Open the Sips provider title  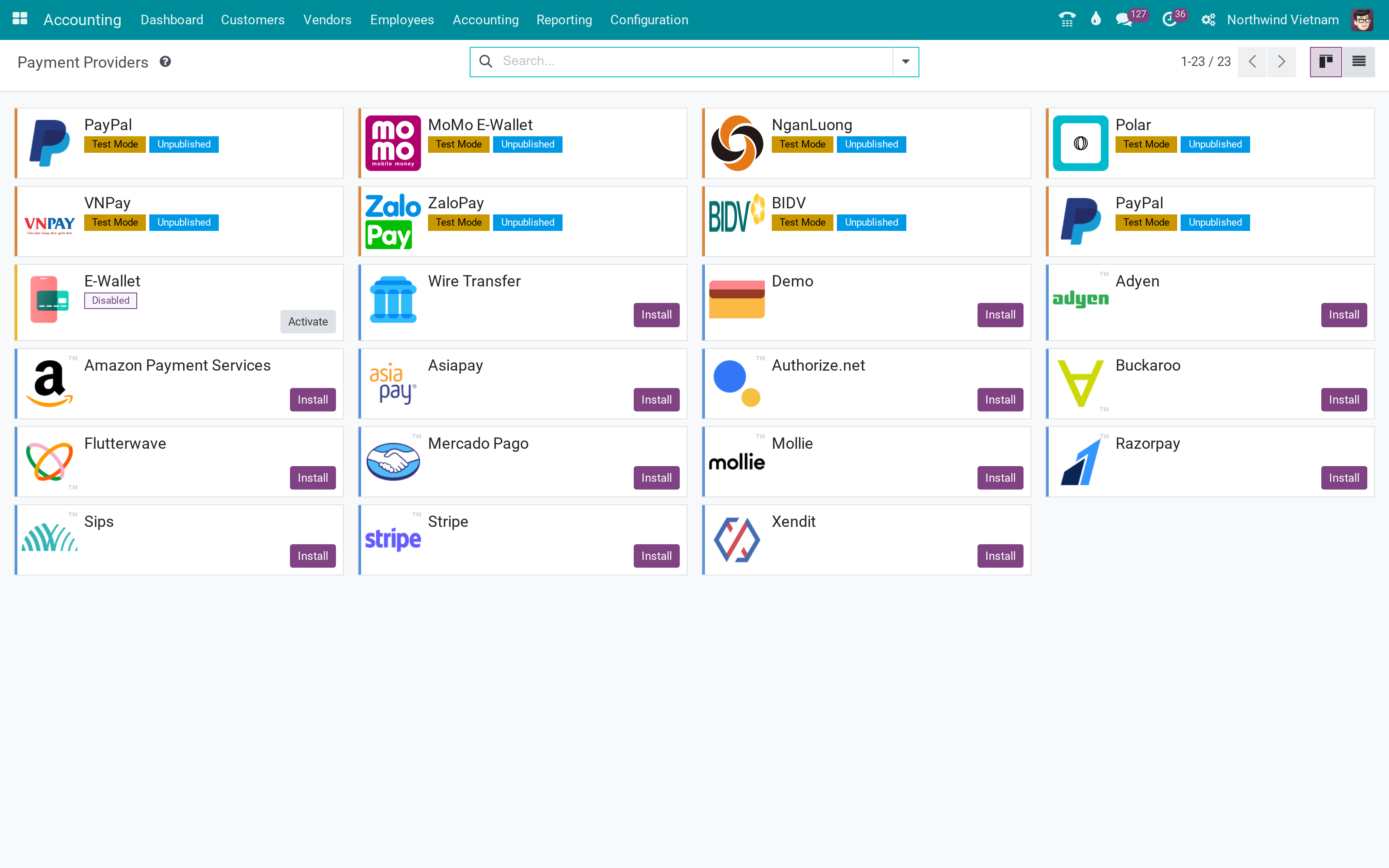coord(99,521)
